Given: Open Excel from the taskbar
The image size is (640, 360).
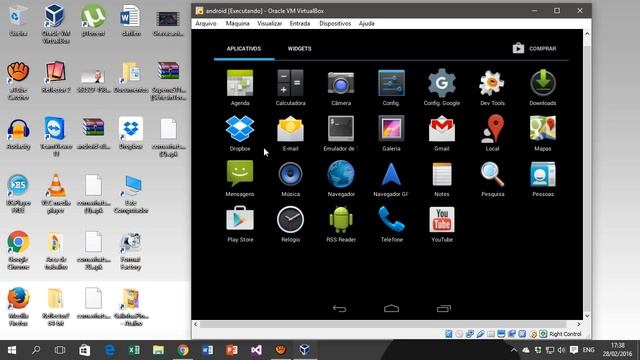Looking at the screenshot, I should click(x=134, y=350).
